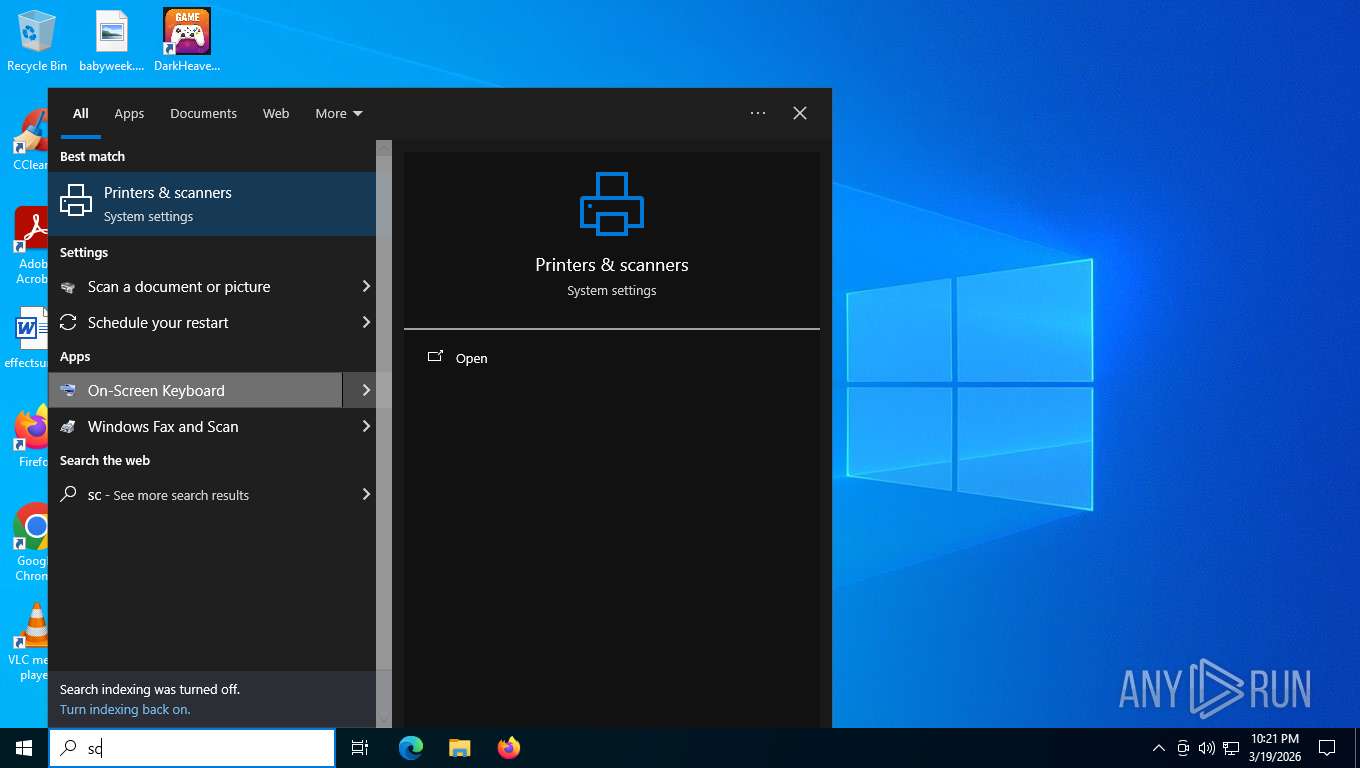
Task: Close the search panel with X
Action: coord(800,113)
